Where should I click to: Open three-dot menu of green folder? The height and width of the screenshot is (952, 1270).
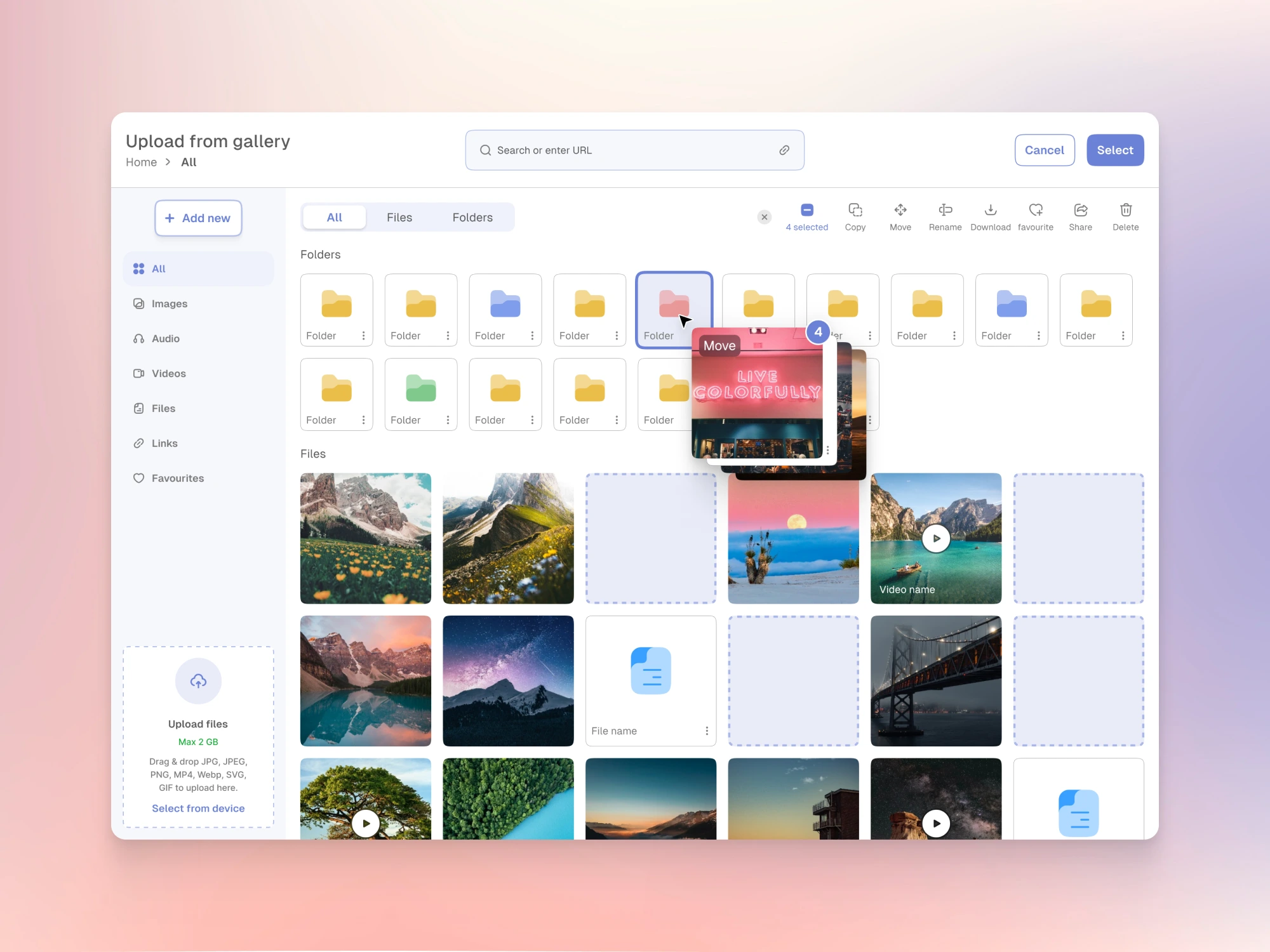click(447, 420)
